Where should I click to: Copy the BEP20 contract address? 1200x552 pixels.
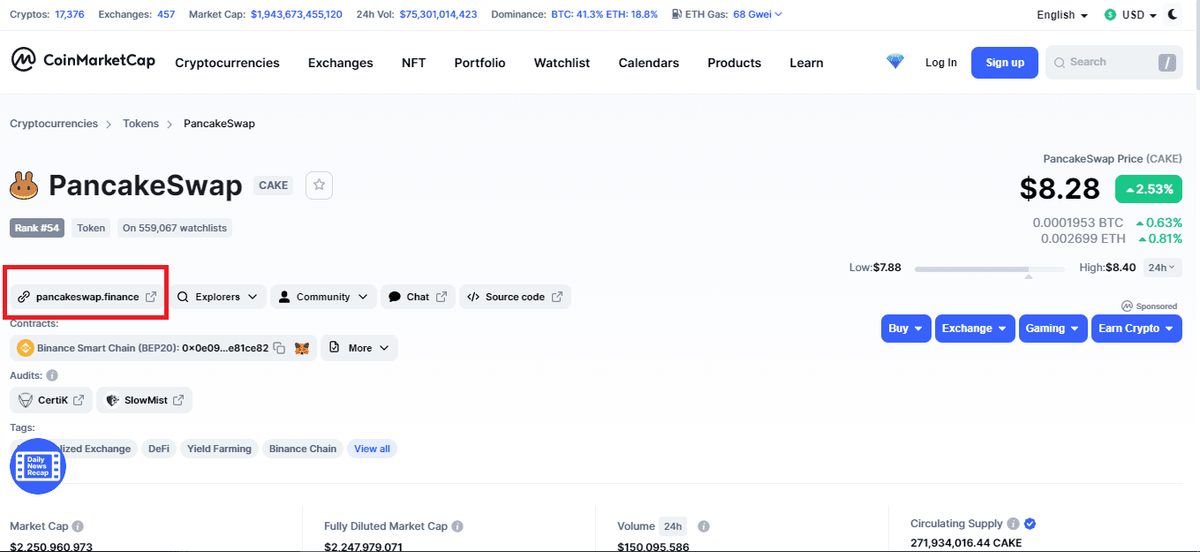tap(279, 348)
